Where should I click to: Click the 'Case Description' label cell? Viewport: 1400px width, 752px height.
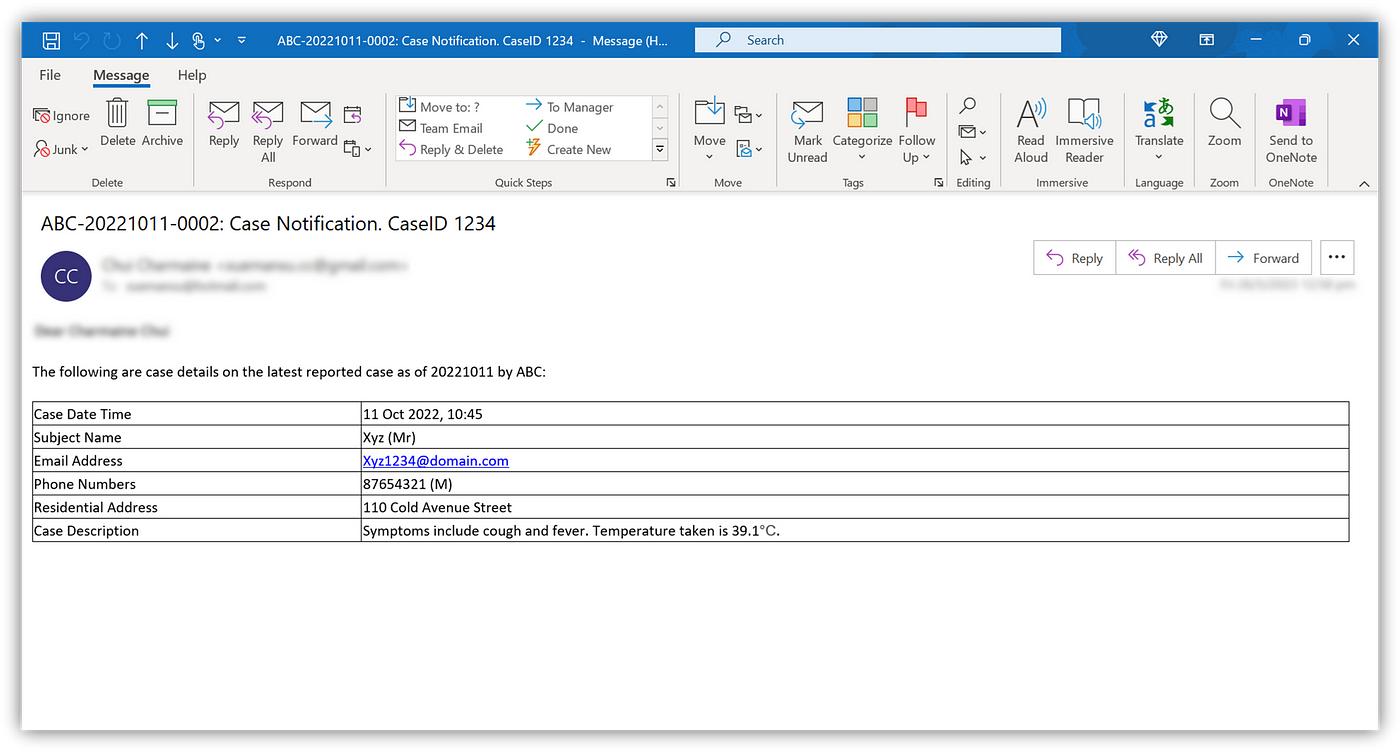(197, 531)
